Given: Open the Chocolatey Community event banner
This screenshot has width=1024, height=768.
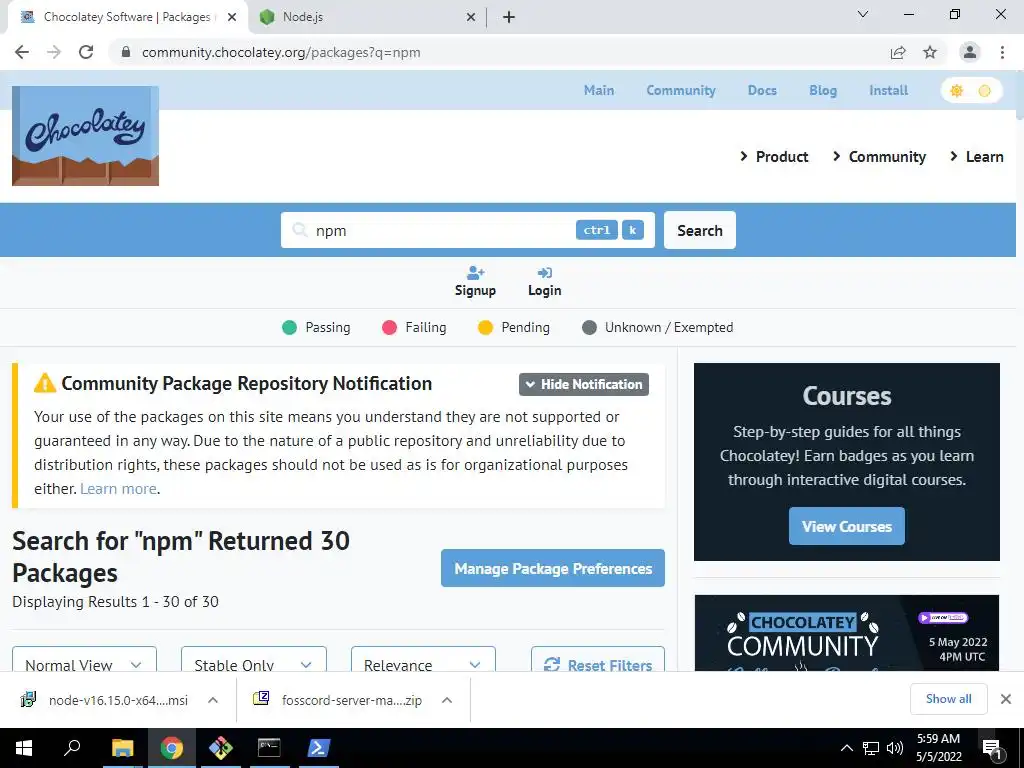Looking at the screenshot, I should [846, 633].
